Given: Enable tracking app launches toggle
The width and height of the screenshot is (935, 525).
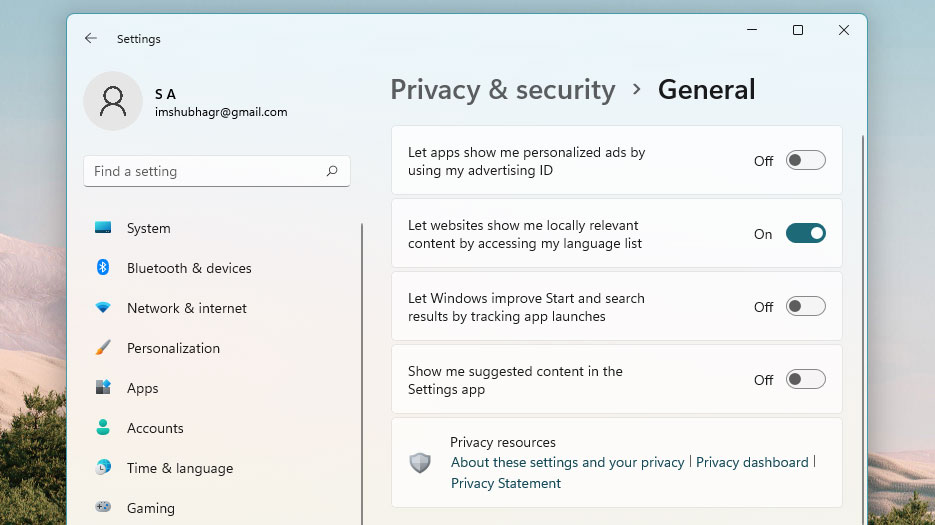Looking at the screenshot, I should [x=806, y=307].
